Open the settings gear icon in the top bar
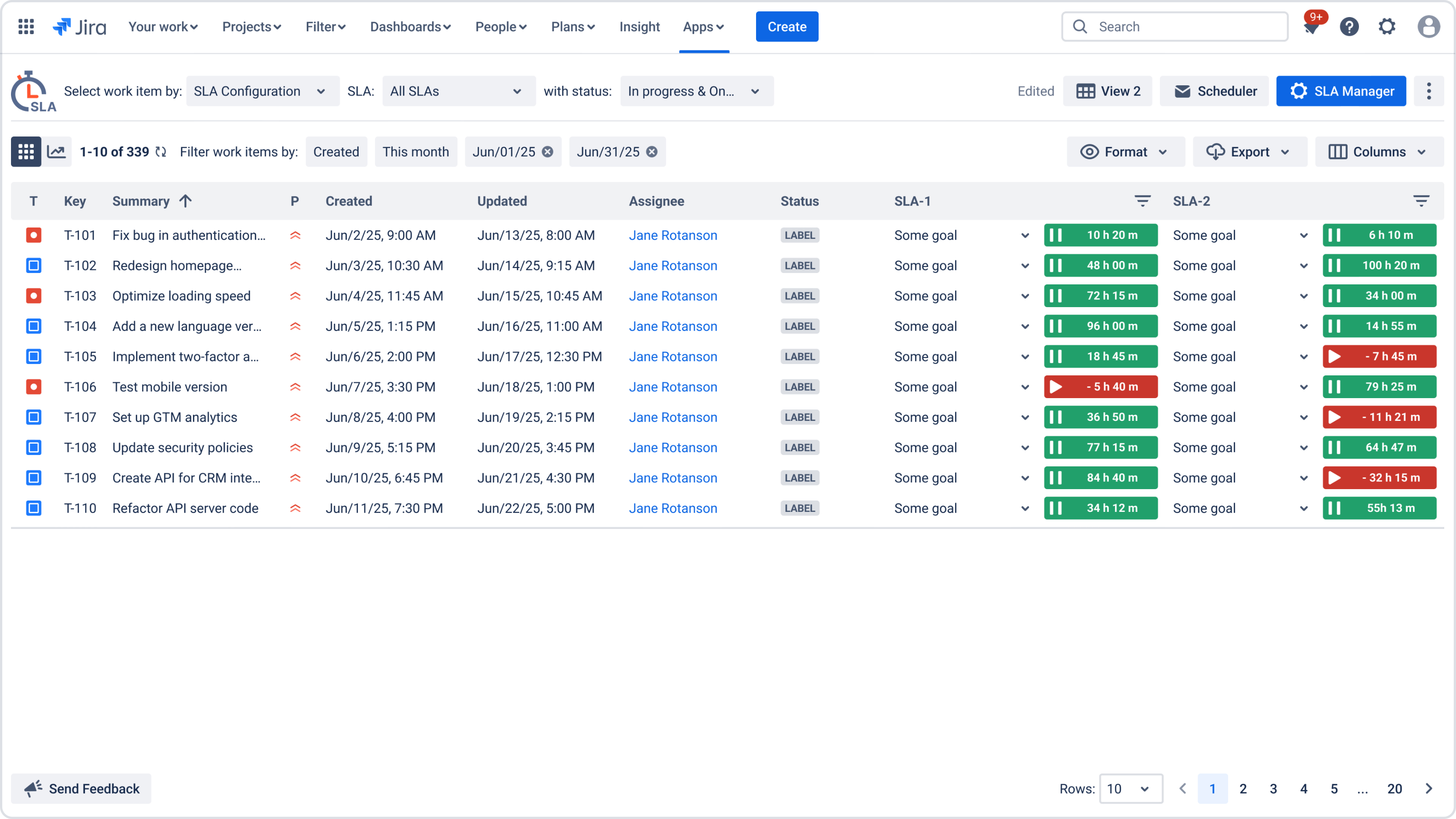This screenshot has width=1456, height=819. pyautogui.click(x=1387, y=27)
